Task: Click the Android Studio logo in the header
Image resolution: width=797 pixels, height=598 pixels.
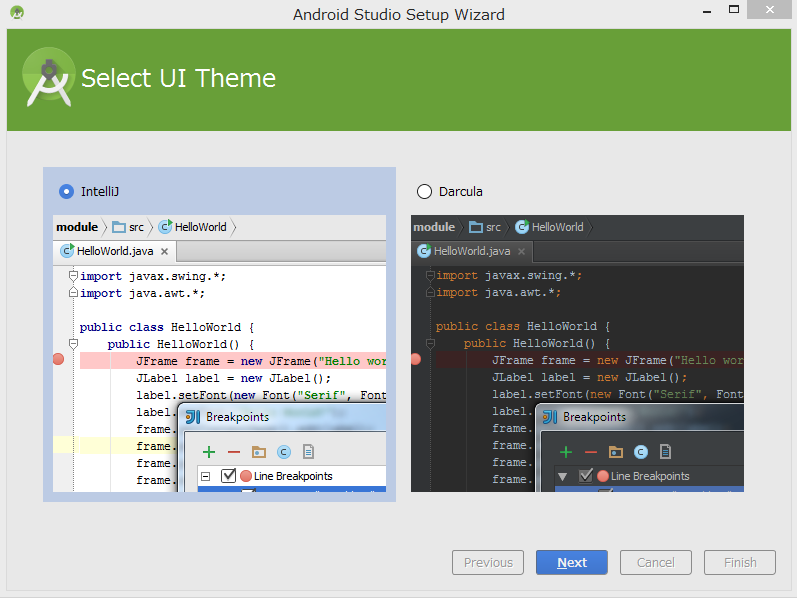Action: tap(49, 77)
